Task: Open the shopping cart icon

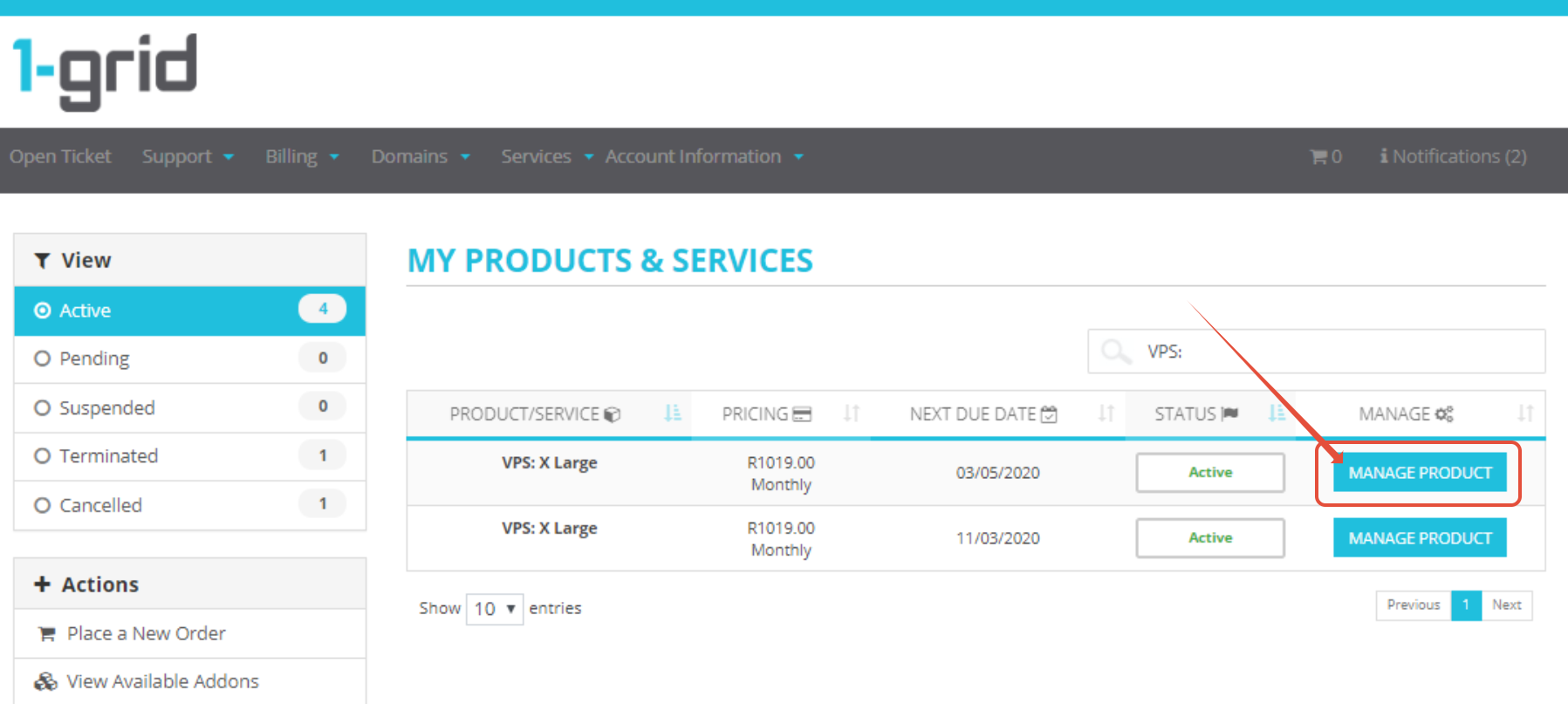Action: (x=1318, y=157)
